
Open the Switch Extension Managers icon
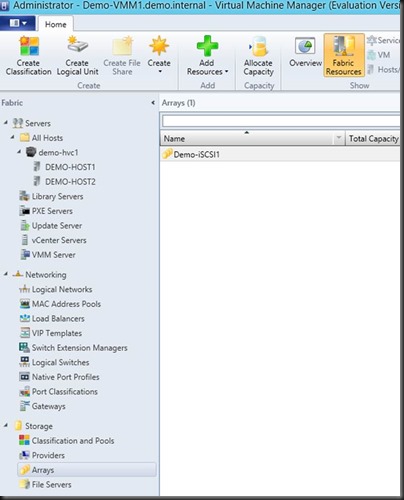pyautogui.click(x=24, y=347)
